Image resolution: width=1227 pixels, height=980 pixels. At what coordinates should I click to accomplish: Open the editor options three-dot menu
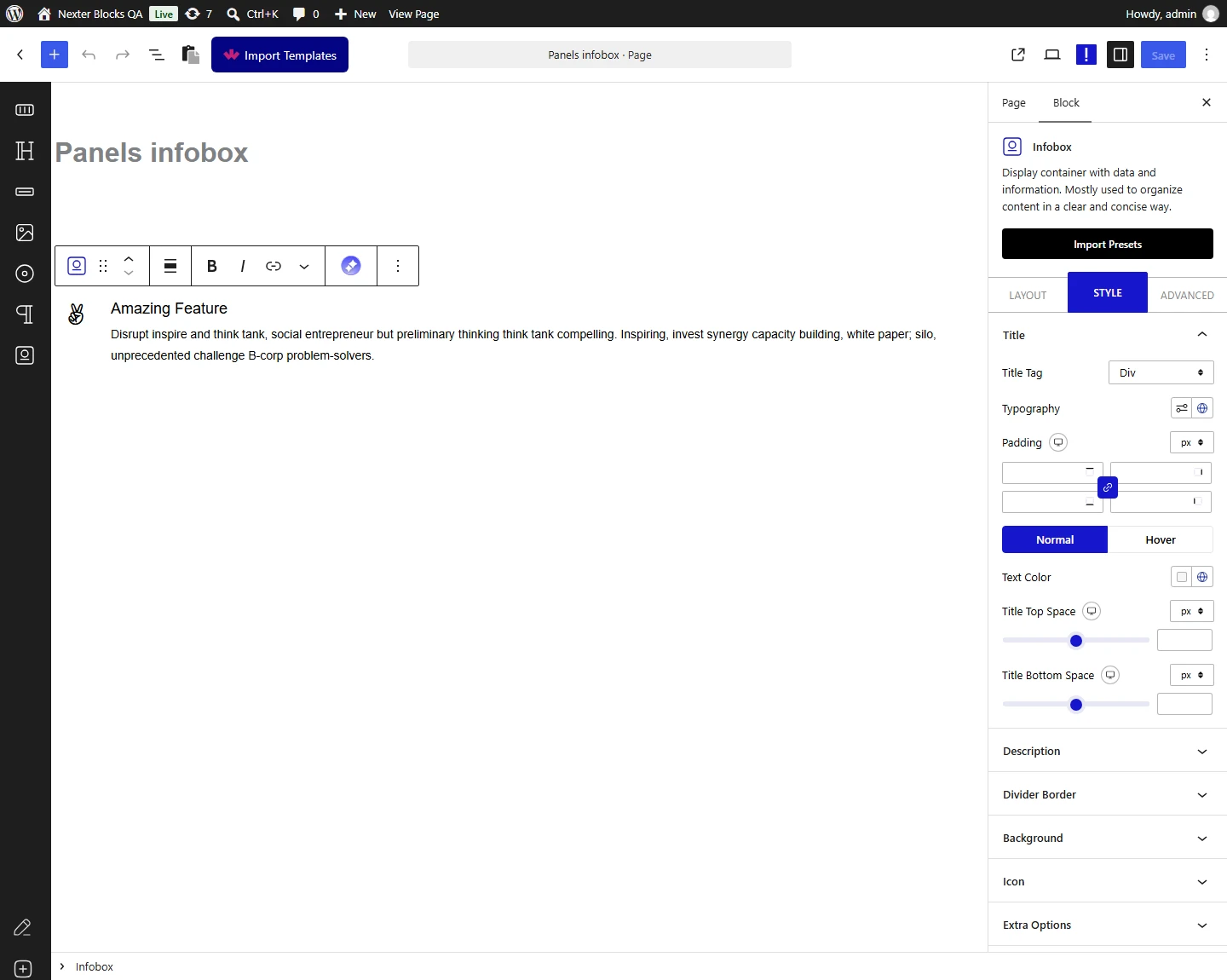pyautogui.click(x=1207, y=55)
